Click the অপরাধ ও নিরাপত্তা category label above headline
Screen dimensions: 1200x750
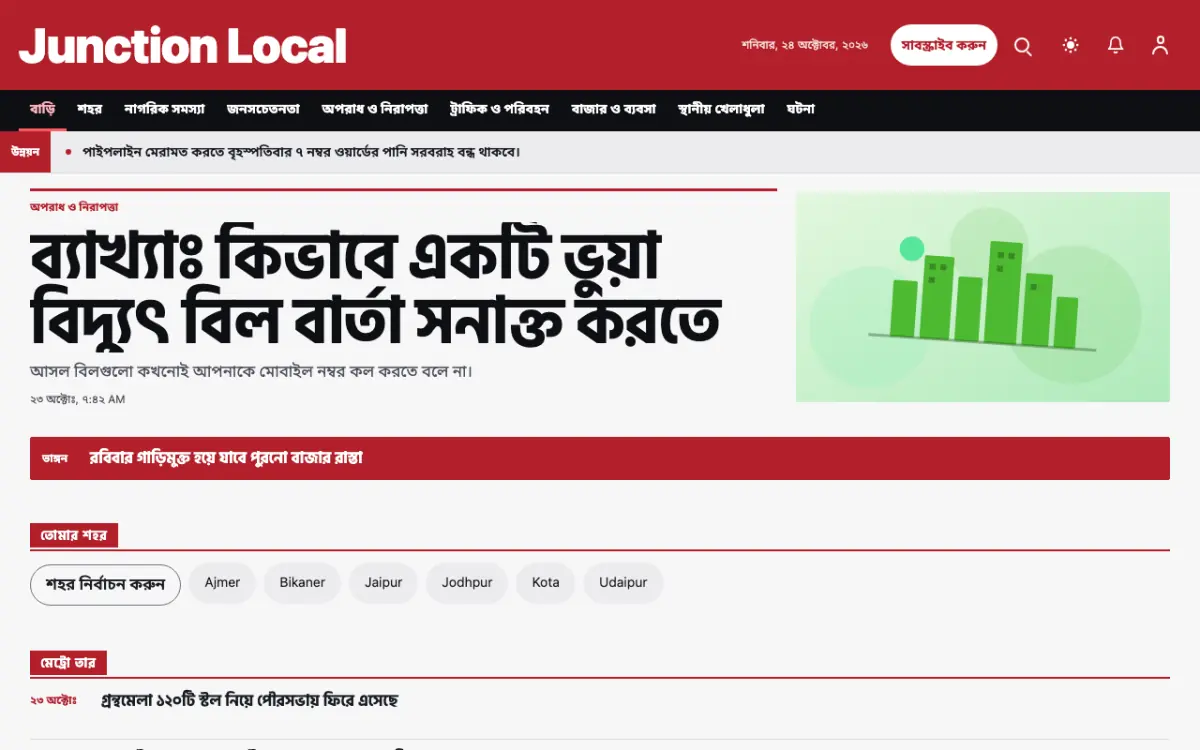pyautogui.click(x=74, y=207)
